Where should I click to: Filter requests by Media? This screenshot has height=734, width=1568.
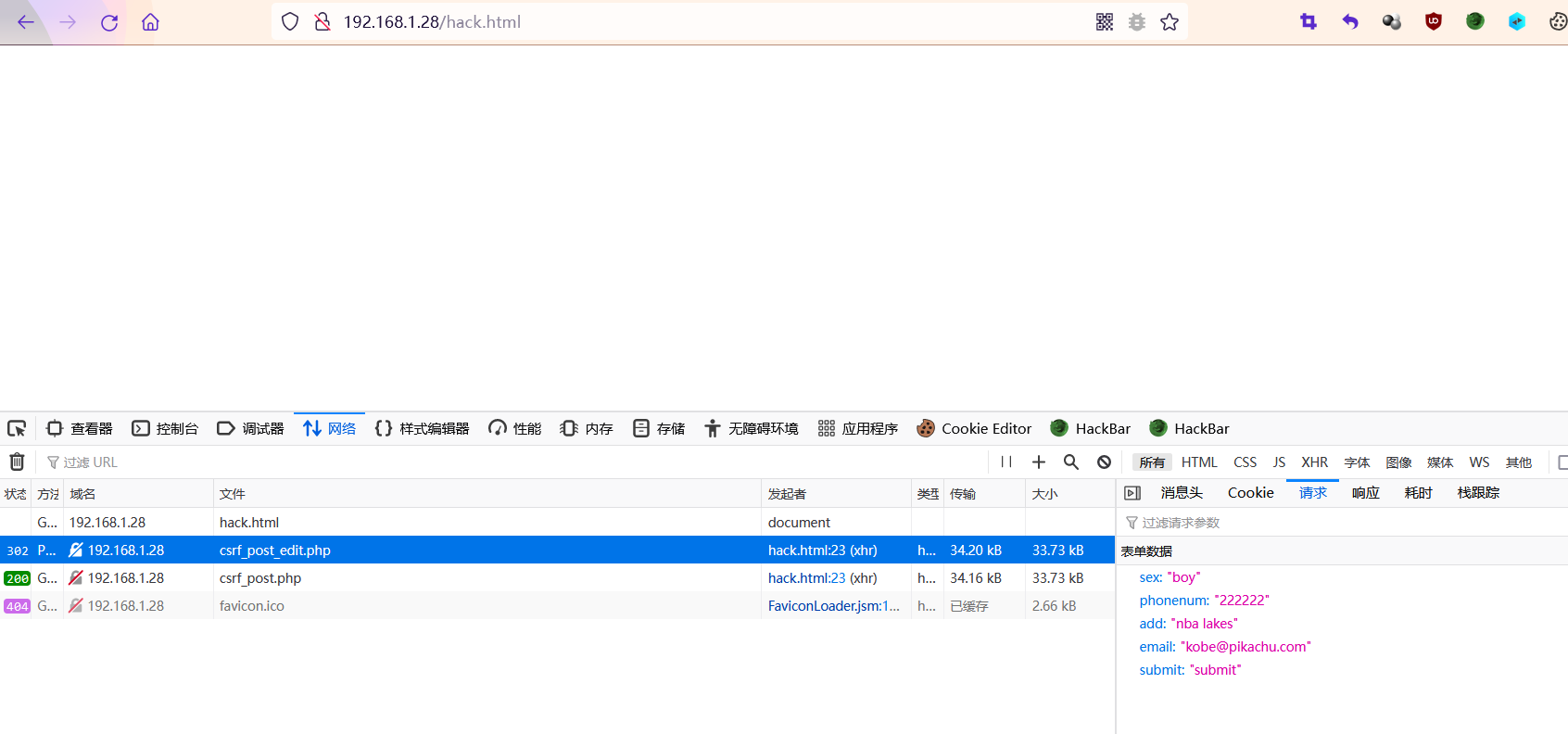(x=1440, y=462)
